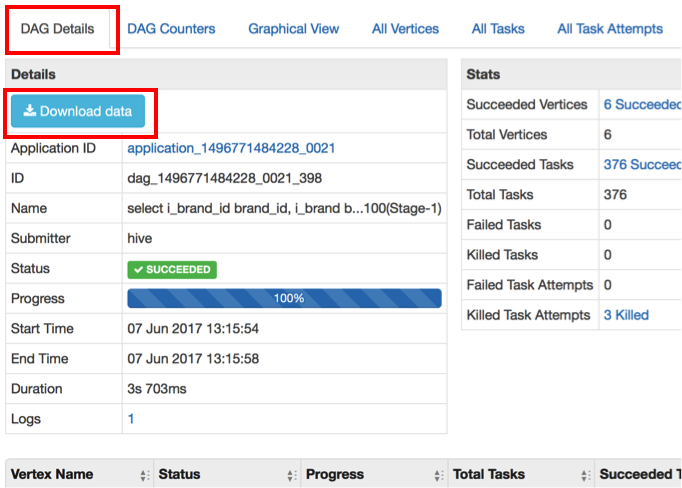Switch to the DAG Counters tab
Viewport: 682px width, 488px height.
[171, 29]
